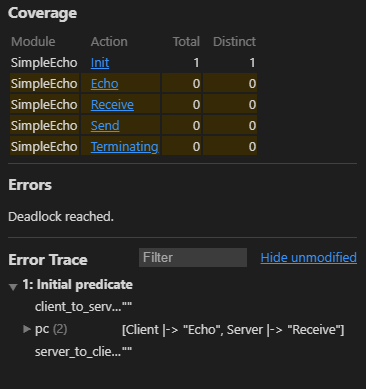366x389 pixels.
Task: Open the Terminating action link
Action: (x=124, y=147)
